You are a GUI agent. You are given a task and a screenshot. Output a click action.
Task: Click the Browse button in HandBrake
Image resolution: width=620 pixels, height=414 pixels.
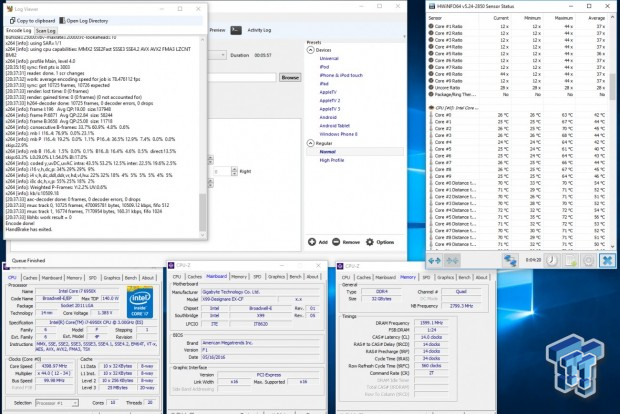click(x=290, y=78)
